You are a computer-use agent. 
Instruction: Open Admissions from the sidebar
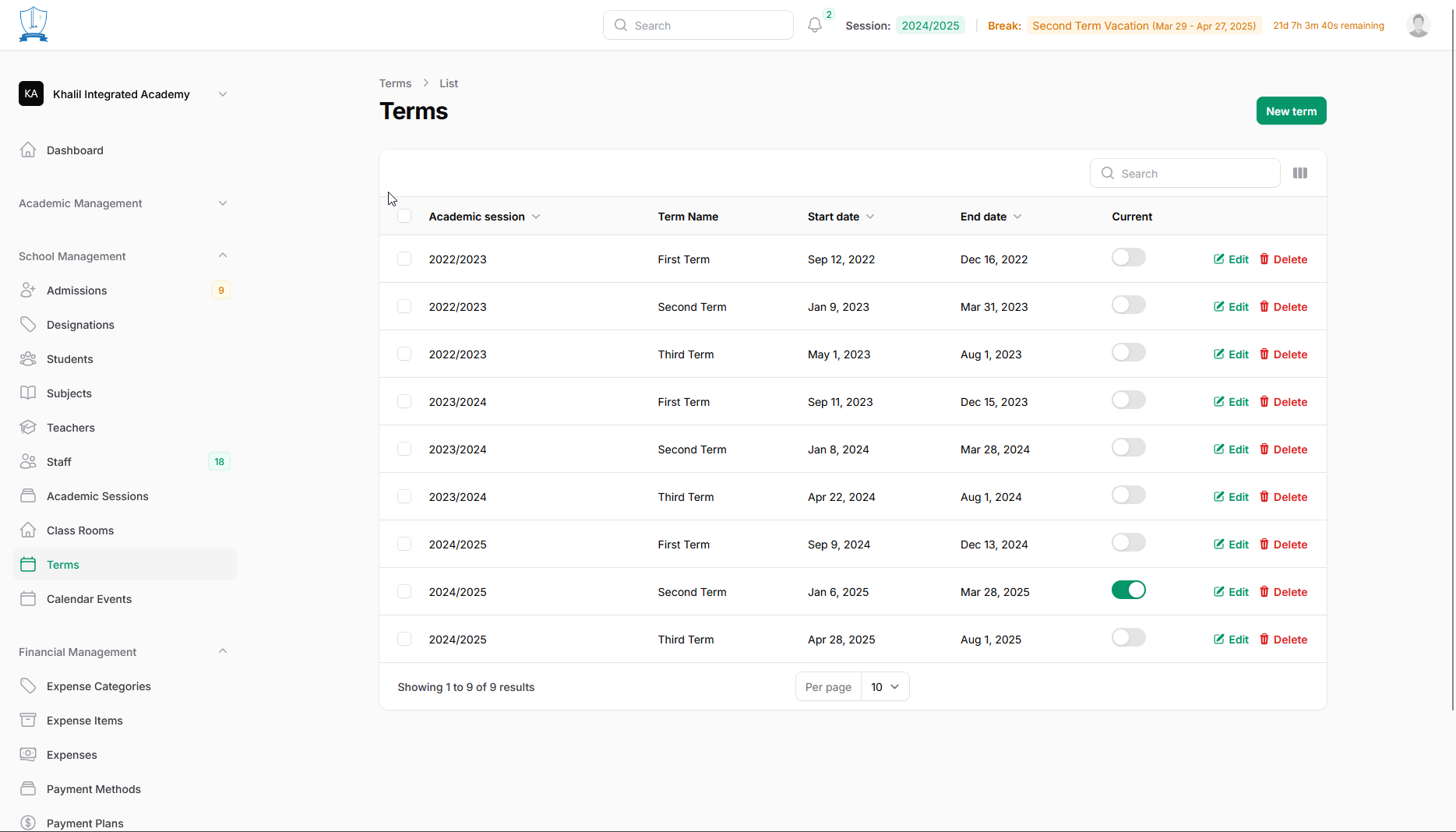pos(76,291)
